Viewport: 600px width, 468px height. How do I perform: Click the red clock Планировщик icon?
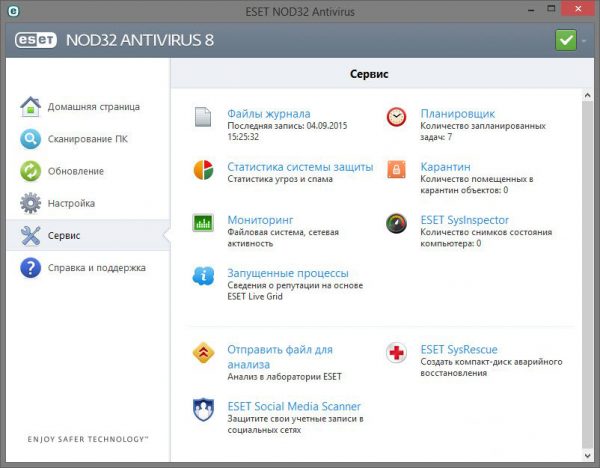[396, 117]
